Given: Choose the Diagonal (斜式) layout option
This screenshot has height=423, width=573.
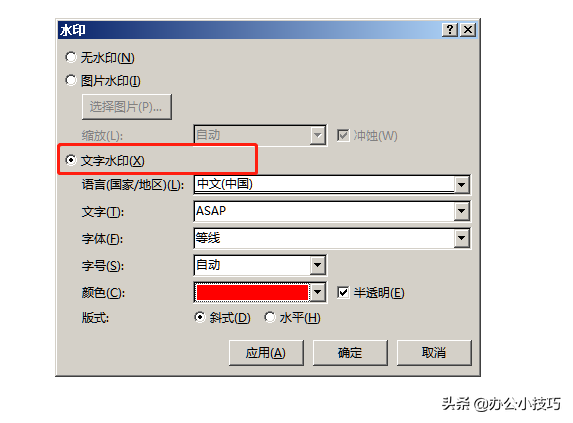Looking at the screenshot, I should pyautogui.click(x=200, y=317).
